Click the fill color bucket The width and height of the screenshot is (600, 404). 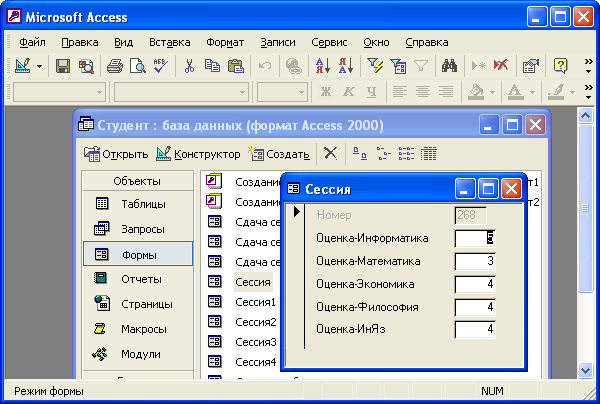point(476,92)
